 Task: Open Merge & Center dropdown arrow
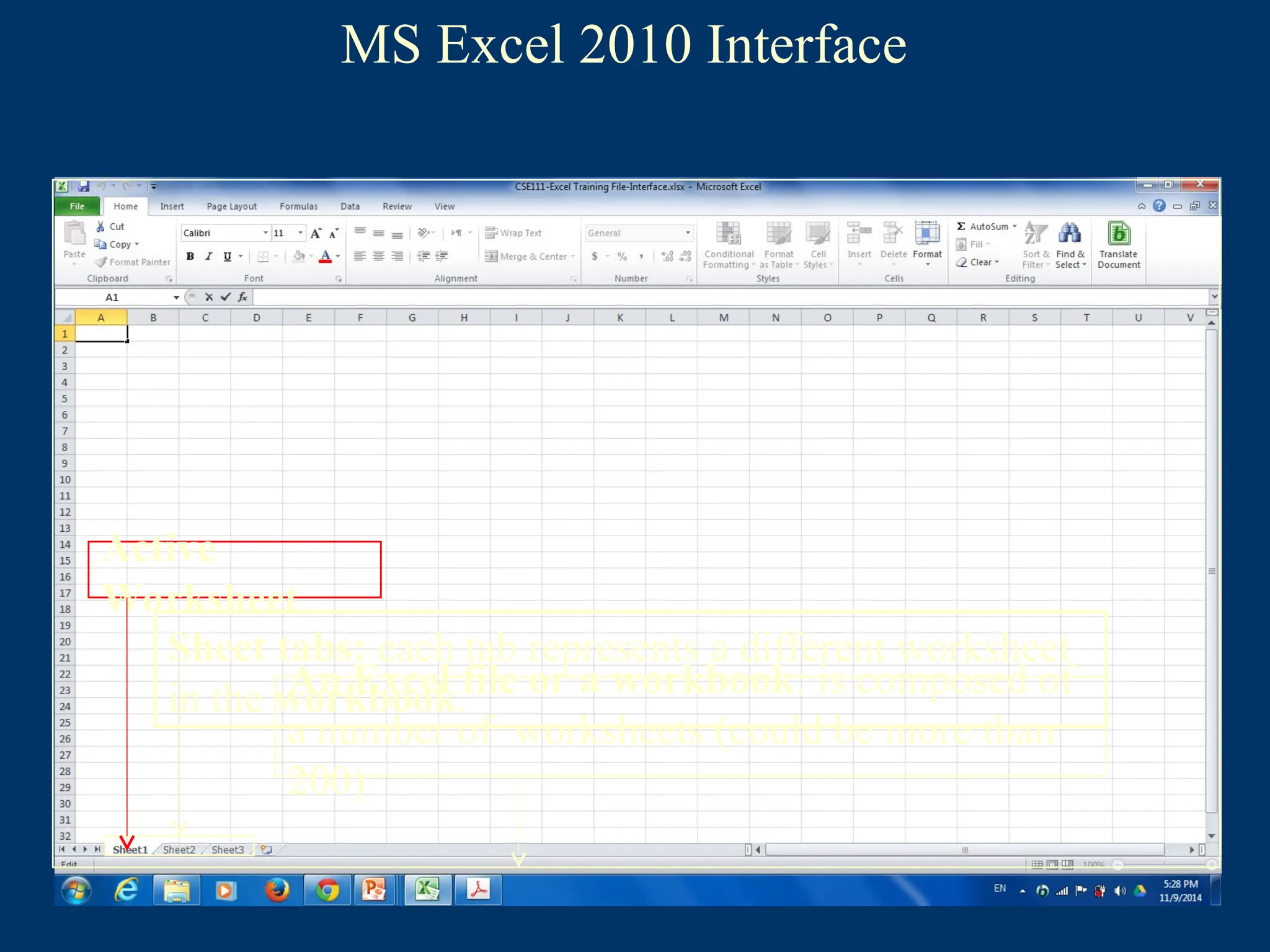573,257
